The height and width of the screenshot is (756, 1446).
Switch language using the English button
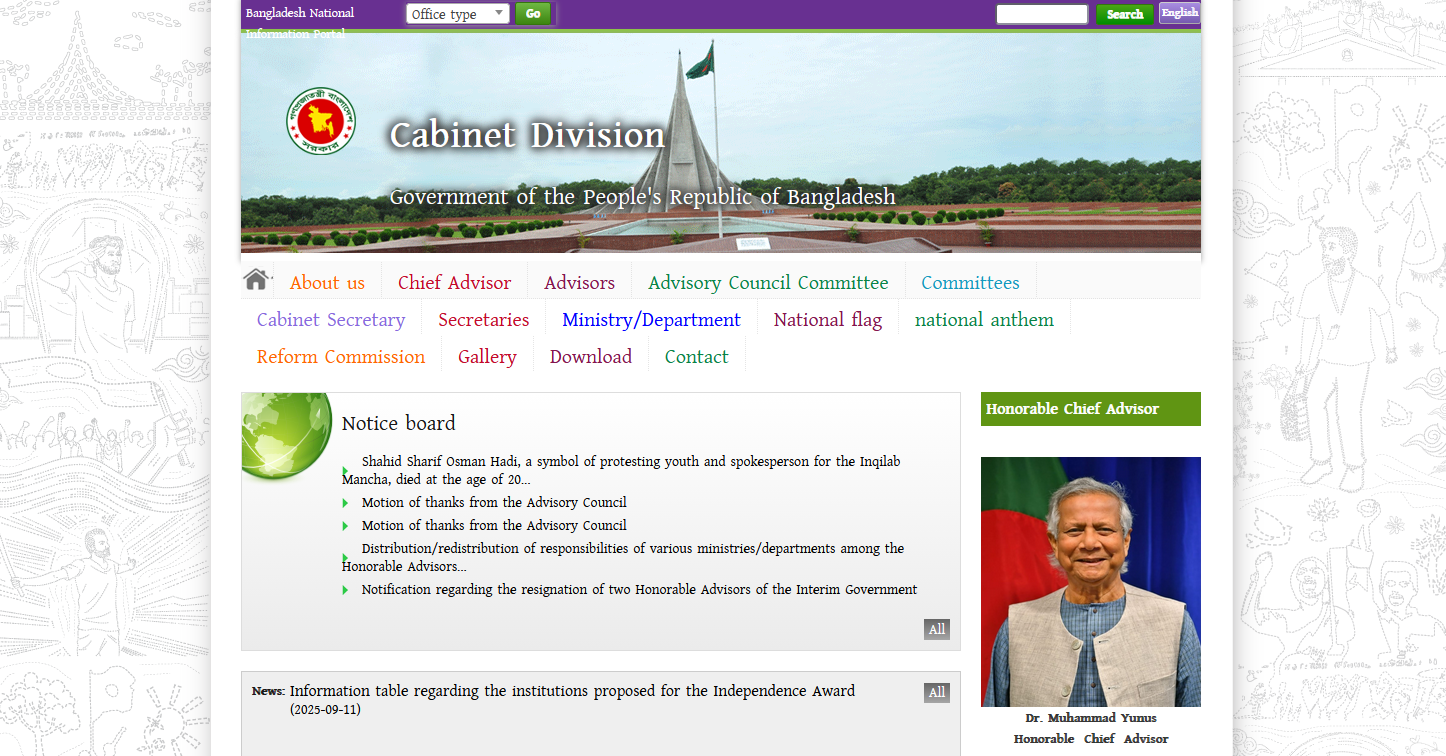[1179, 13]
